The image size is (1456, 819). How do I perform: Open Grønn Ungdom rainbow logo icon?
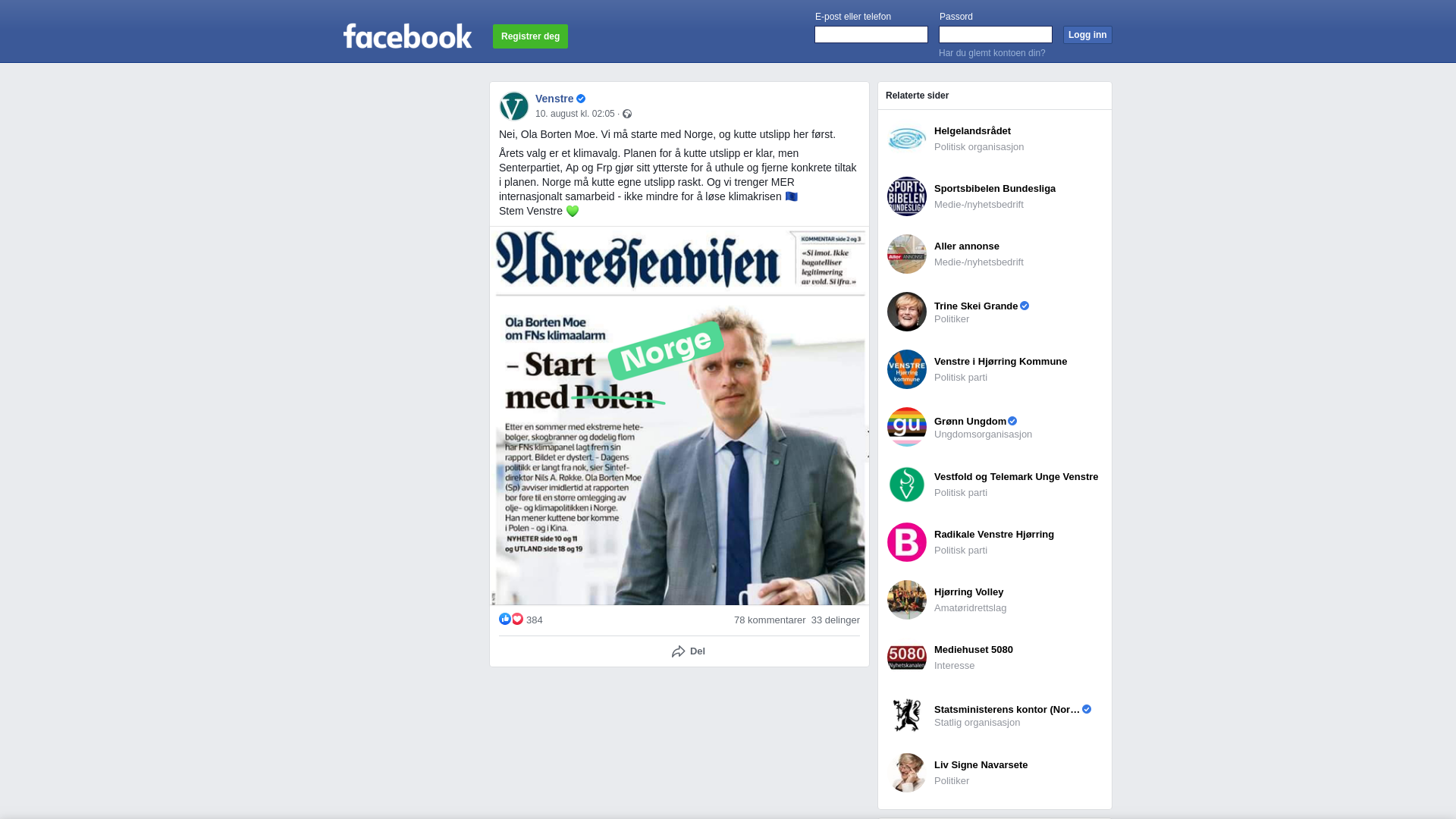[907, 427]
